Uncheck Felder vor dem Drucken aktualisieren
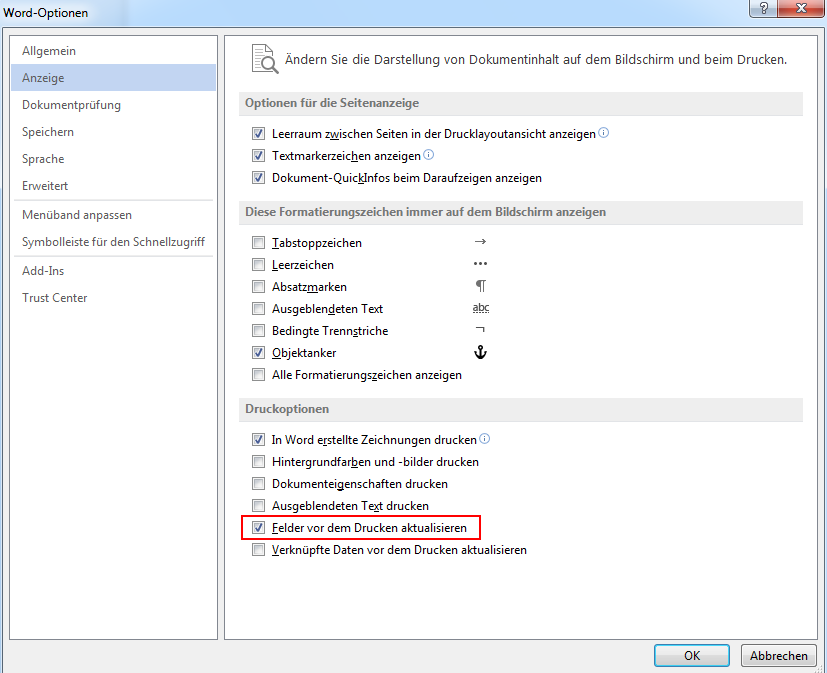 click(258, 527)
